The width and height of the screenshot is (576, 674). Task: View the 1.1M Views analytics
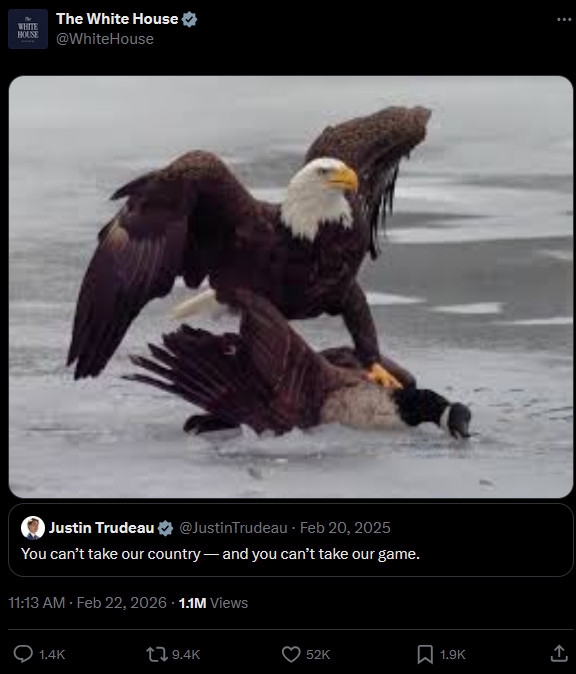213,603
